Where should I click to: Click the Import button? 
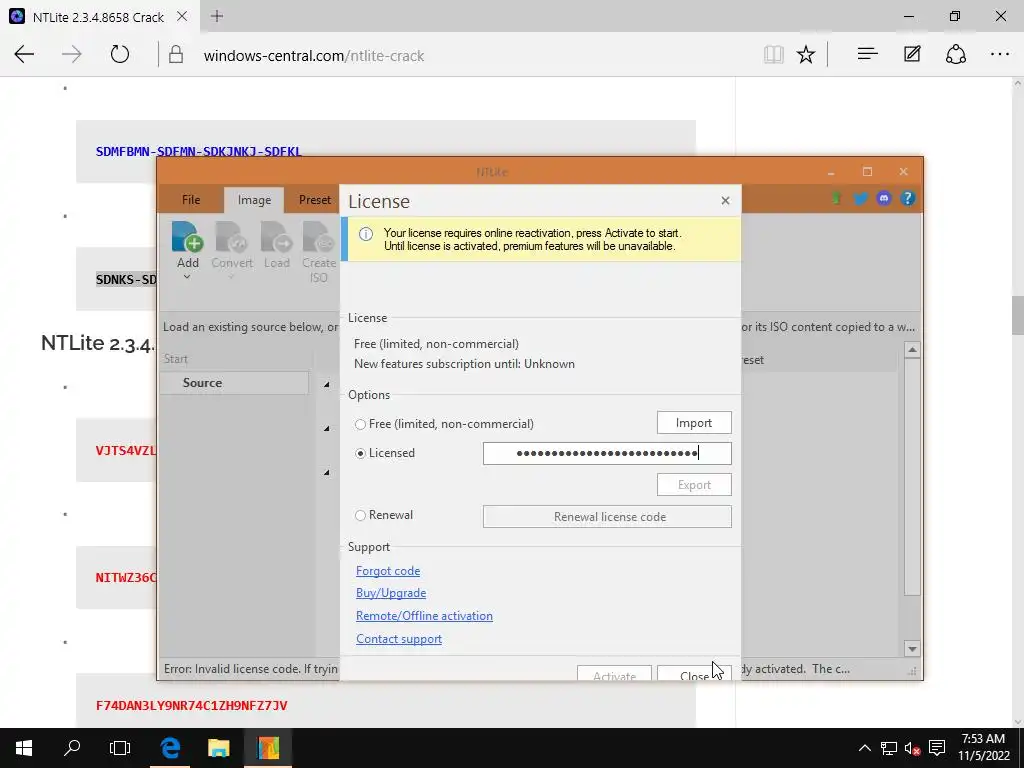point(694,423)
